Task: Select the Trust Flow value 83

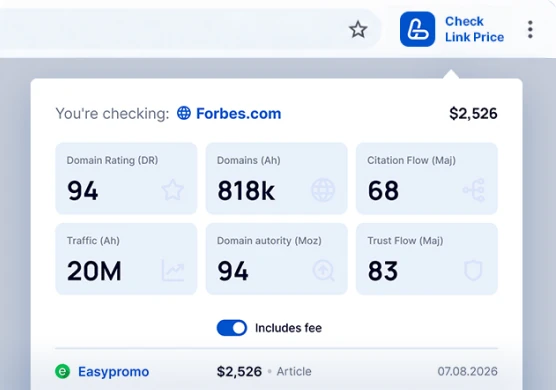Action: click(x=383, y=271)
